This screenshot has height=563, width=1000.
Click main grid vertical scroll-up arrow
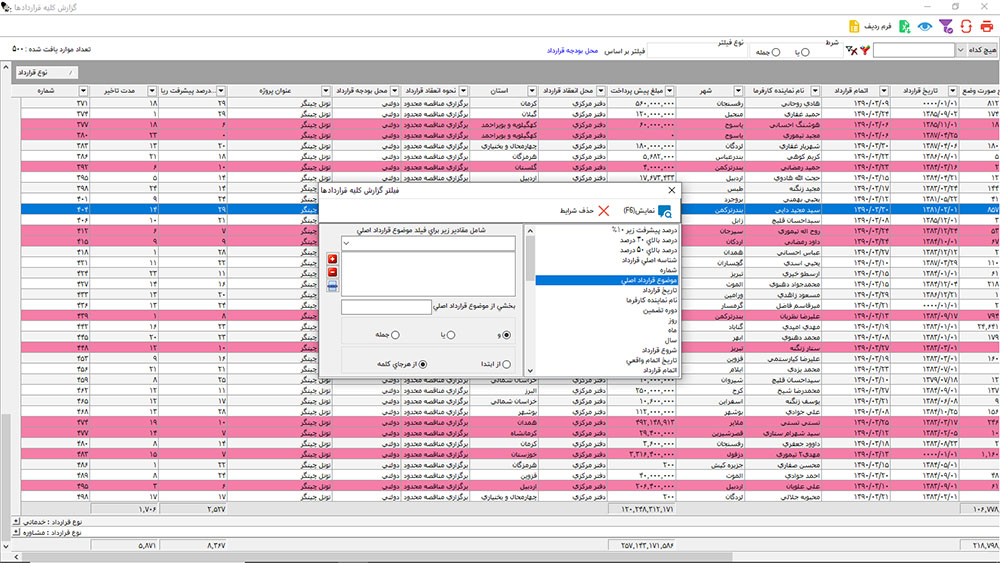coord(6,67)
